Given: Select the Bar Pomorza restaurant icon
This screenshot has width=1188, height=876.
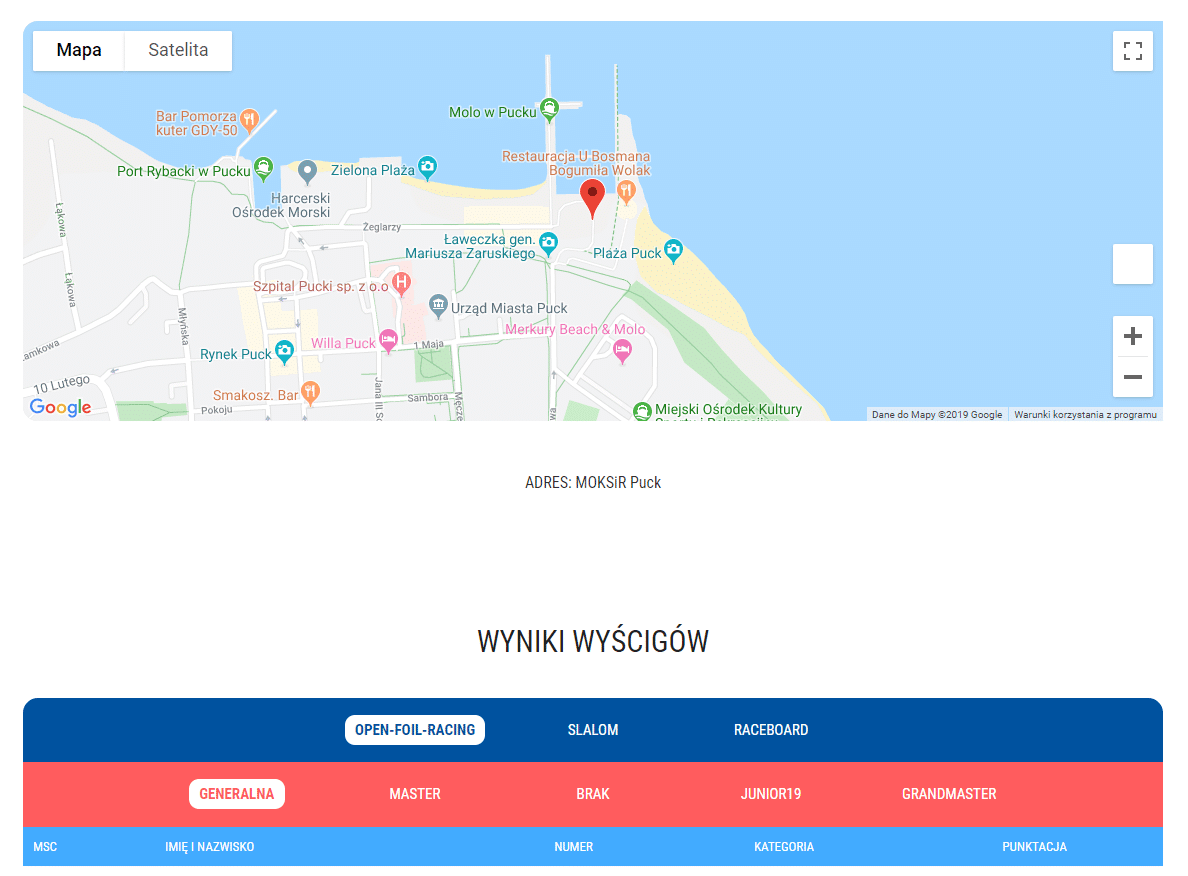Looking at the screenshot, I should [x=249, y=120].
